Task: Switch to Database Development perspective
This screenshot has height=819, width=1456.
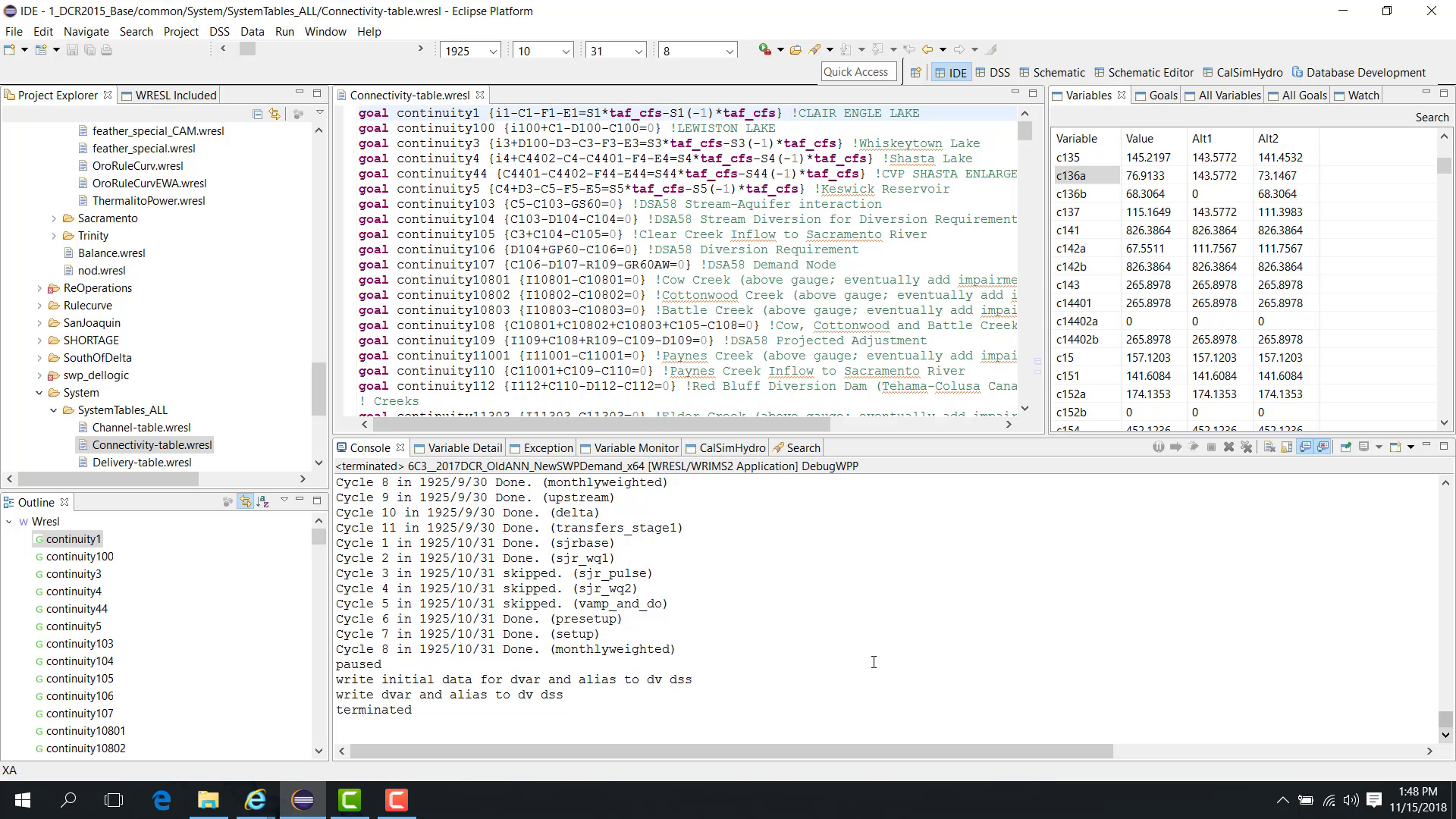Action: click(x=1358, y=73)
